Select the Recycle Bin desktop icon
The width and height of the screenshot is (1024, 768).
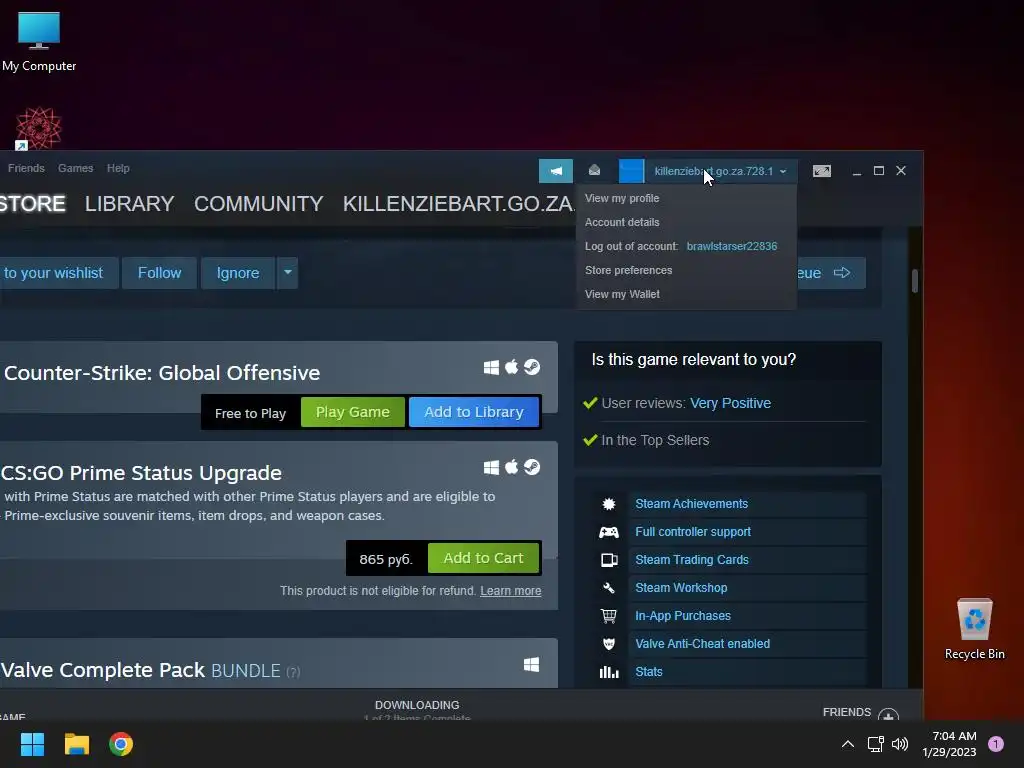[974, 628]
